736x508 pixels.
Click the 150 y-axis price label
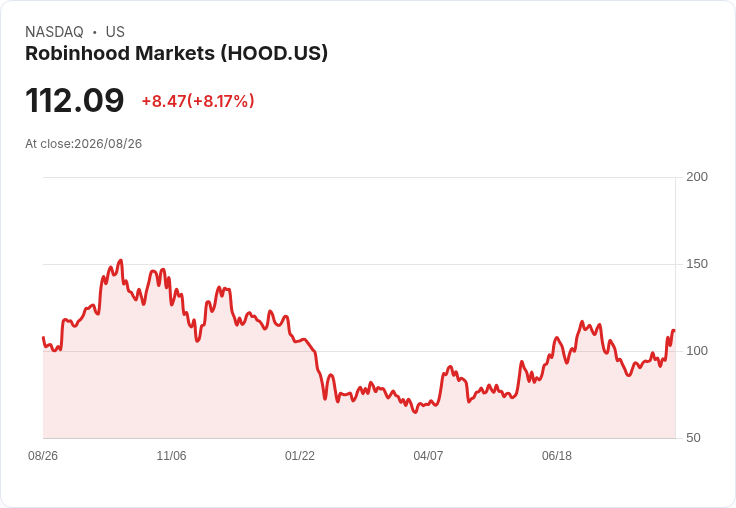point(697,264)
